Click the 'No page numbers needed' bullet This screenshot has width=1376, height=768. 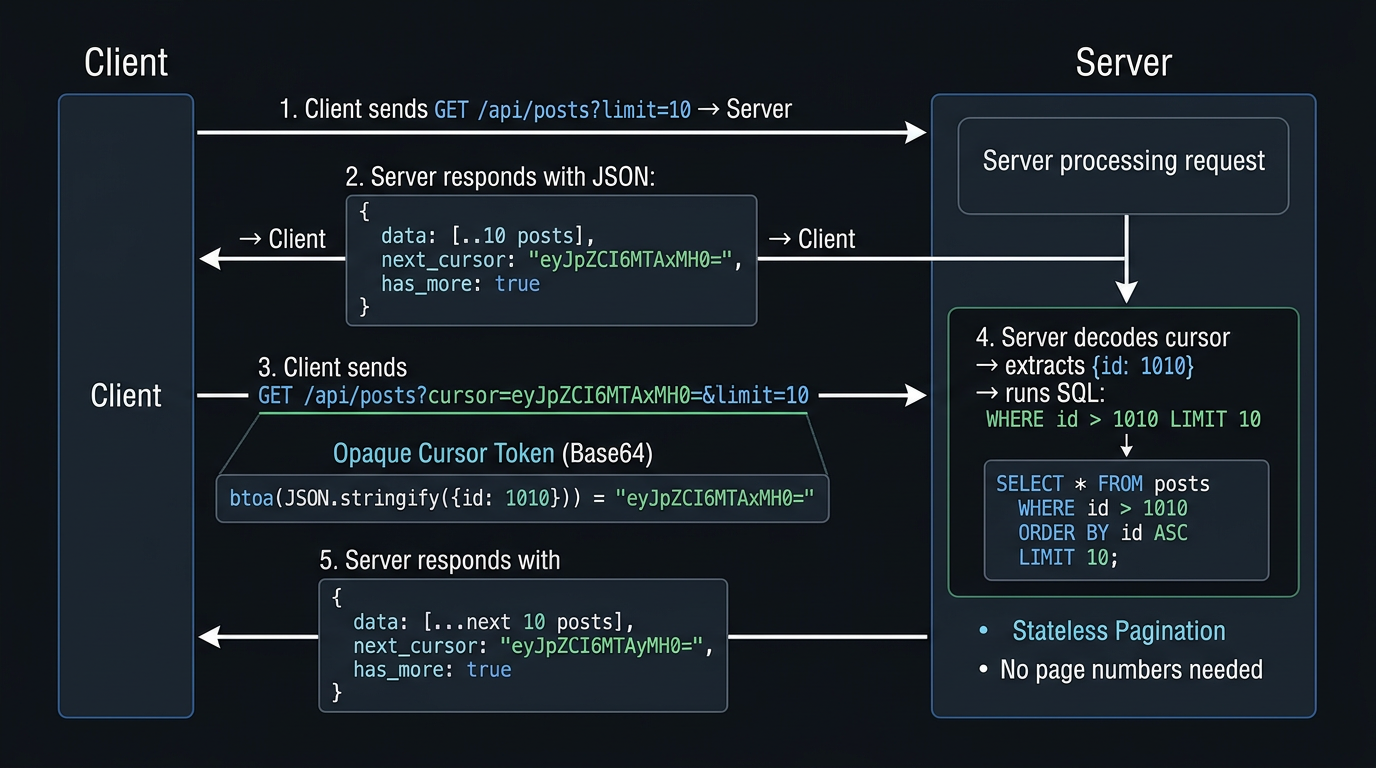[x=1130, y=669]
